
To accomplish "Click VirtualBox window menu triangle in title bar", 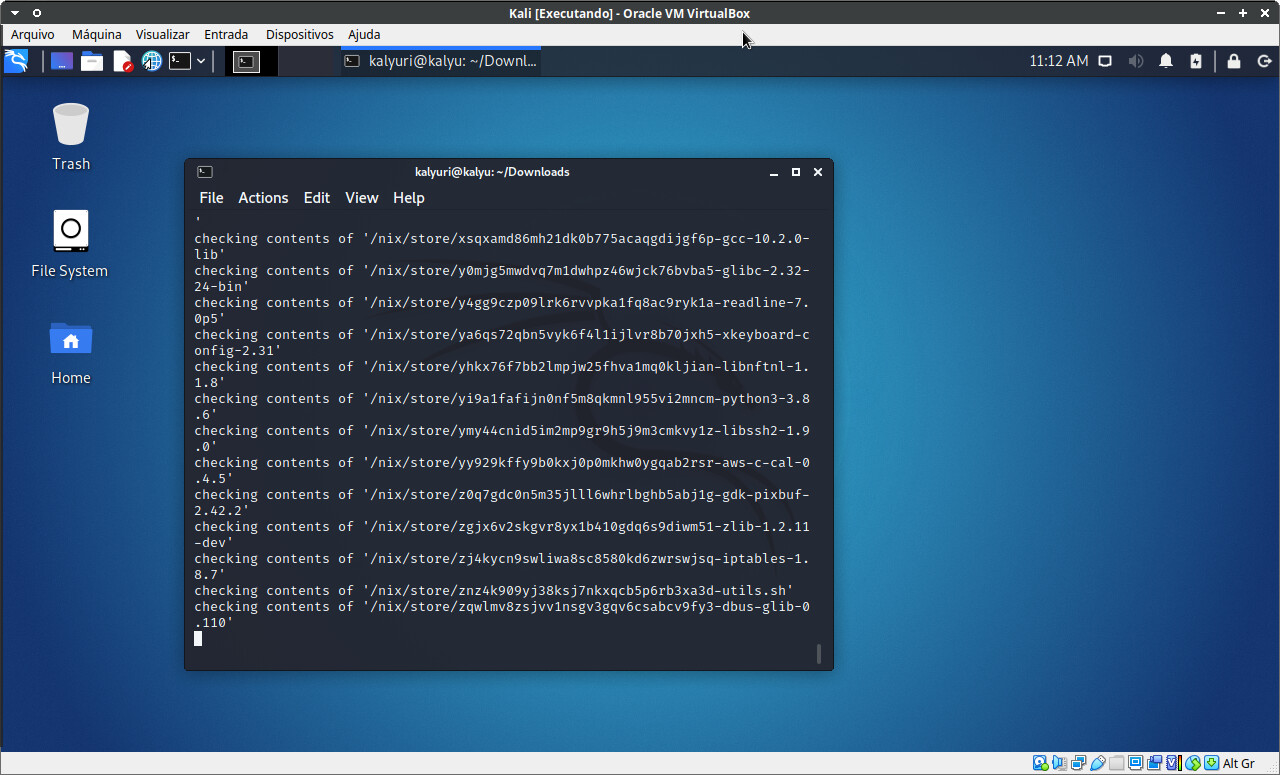I will coord(15,13).
